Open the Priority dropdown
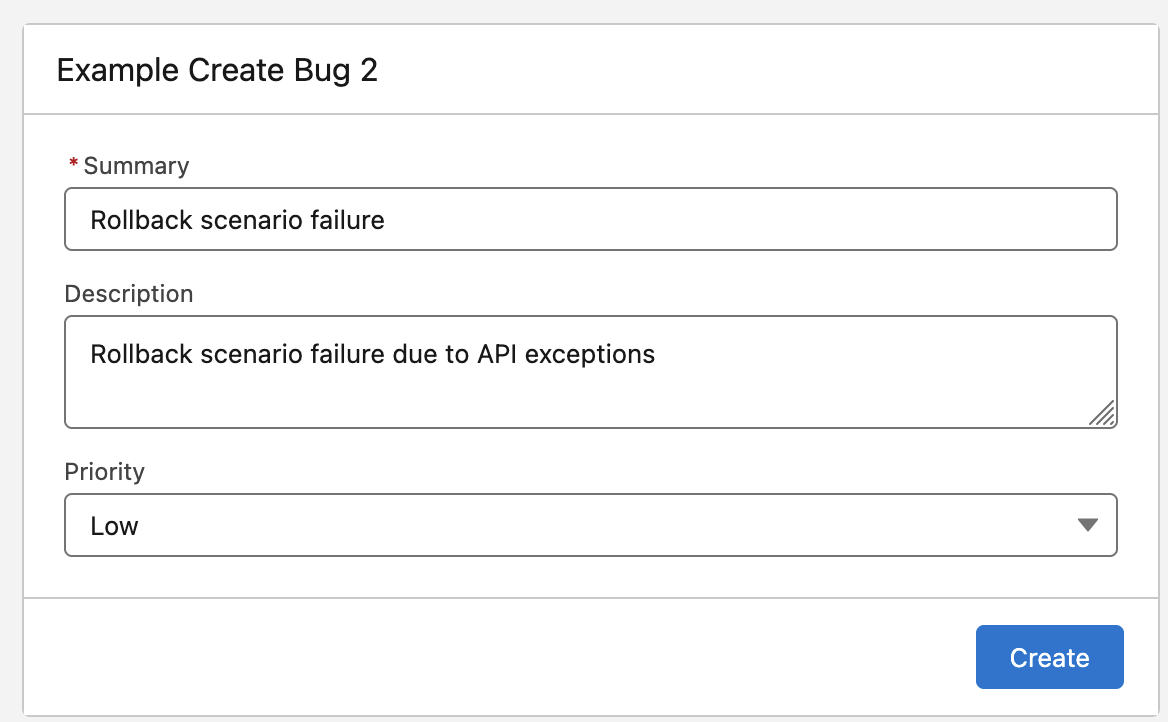 point(590,526)
